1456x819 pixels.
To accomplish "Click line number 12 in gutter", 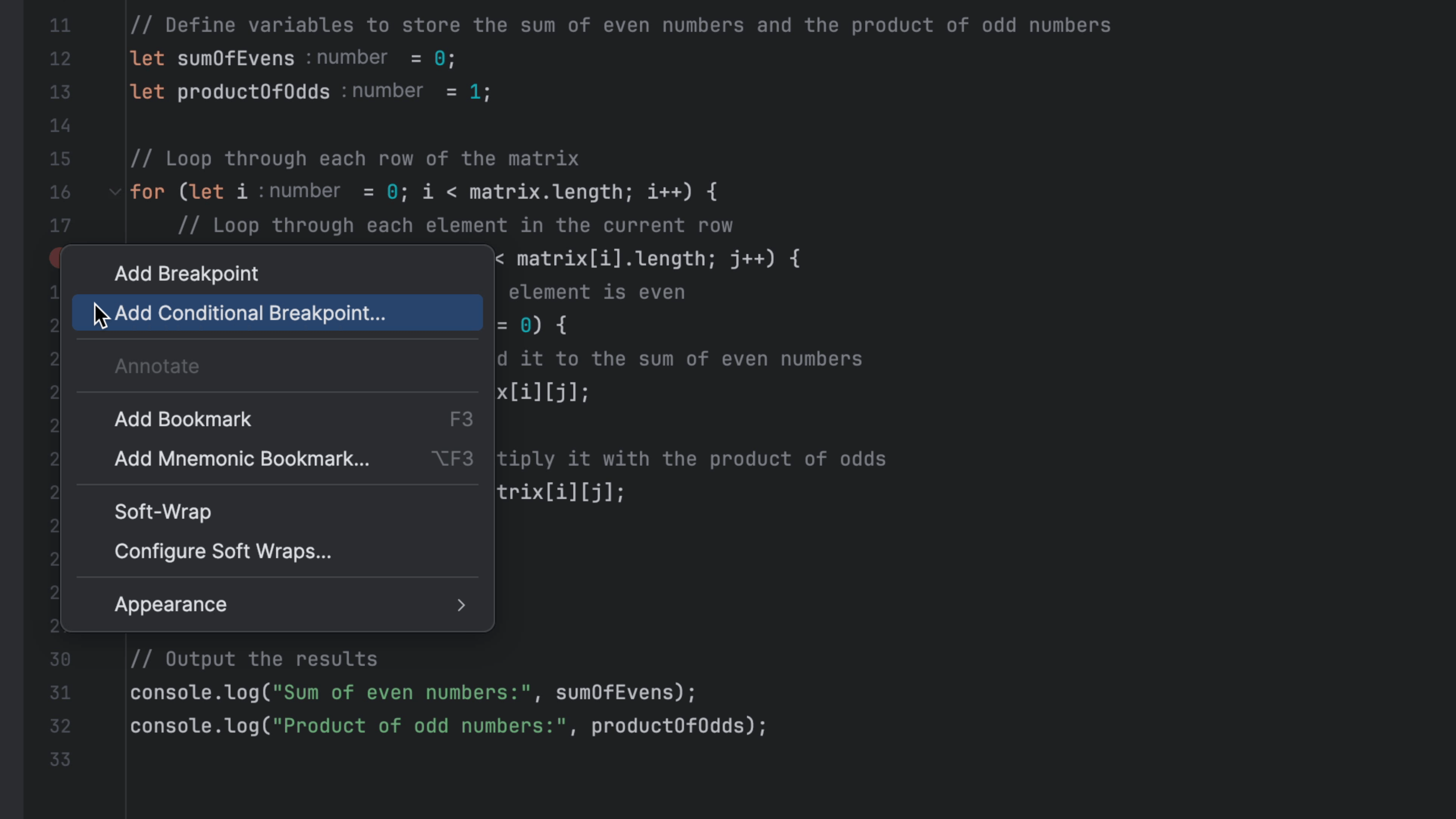I will coord(60,59).
